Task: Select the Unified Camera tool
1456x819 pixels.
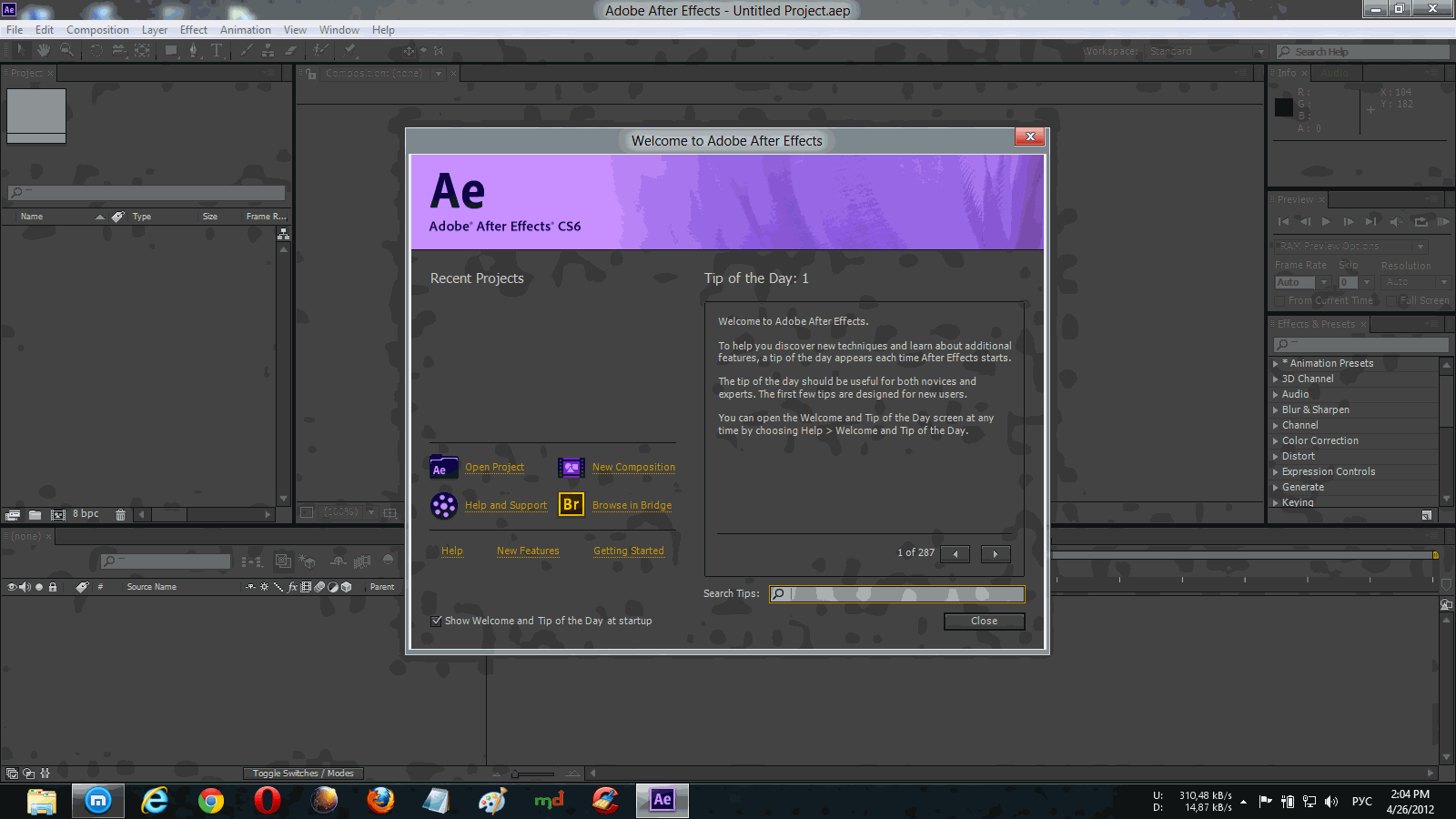Action: click(118, 51)
